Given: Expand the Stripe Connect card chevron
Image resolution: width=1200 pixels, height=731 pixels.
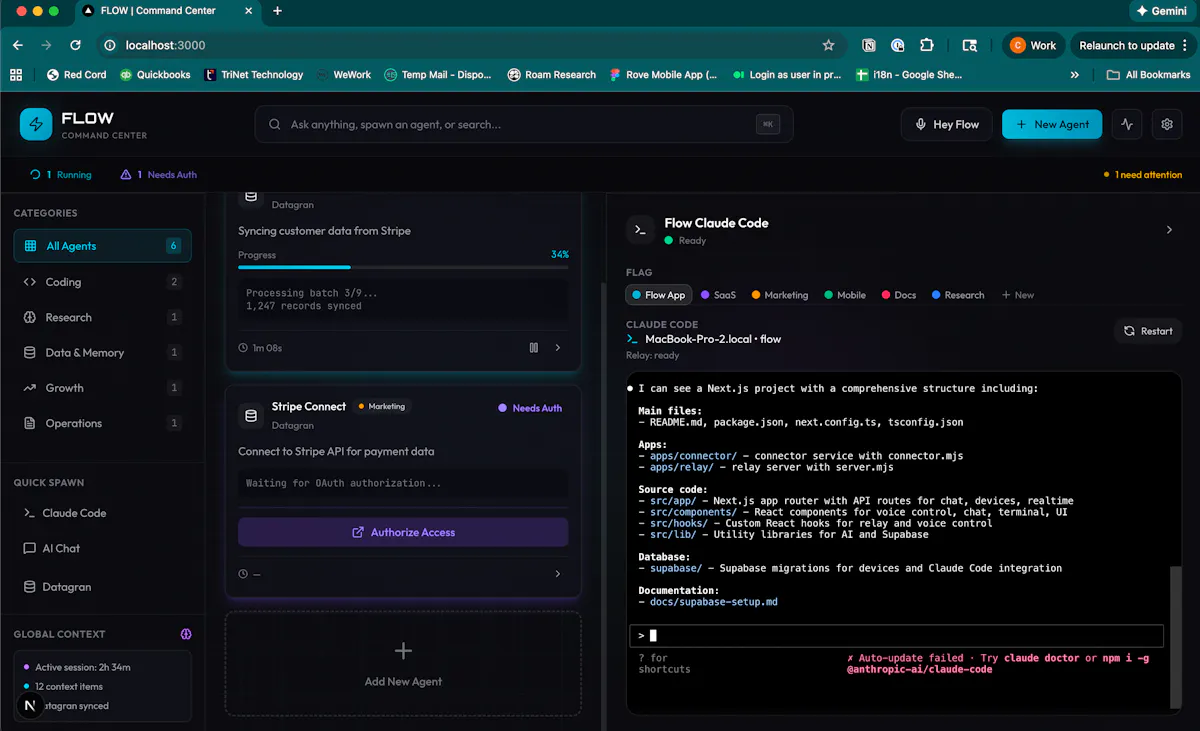Looking at the screenshot, I should pyautogui.click(x=557, y=574).
